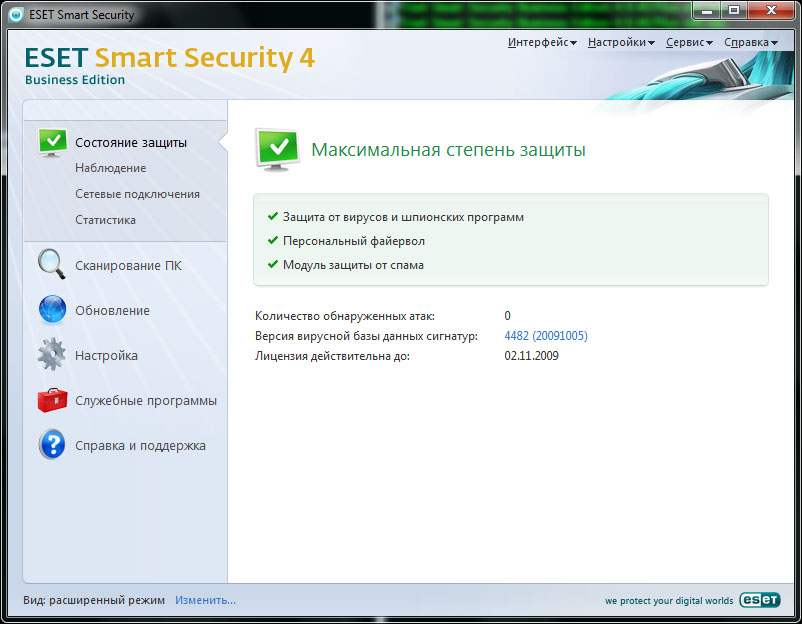This screenshot has height=624, width=802.
Task: Click the blue question mark help icon
Action: click(x=52, y=445)
